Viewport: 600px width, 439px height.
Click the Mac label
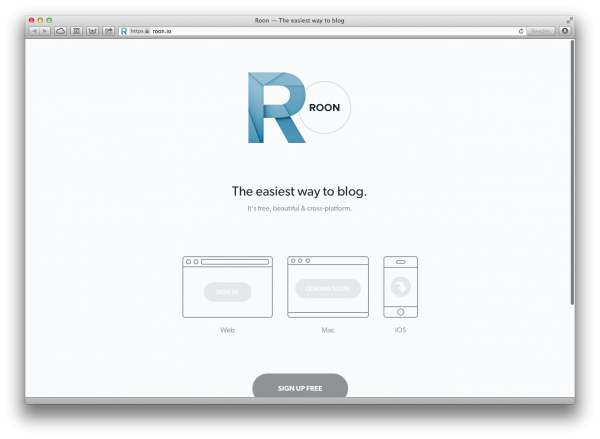click(x=328, y=330)
